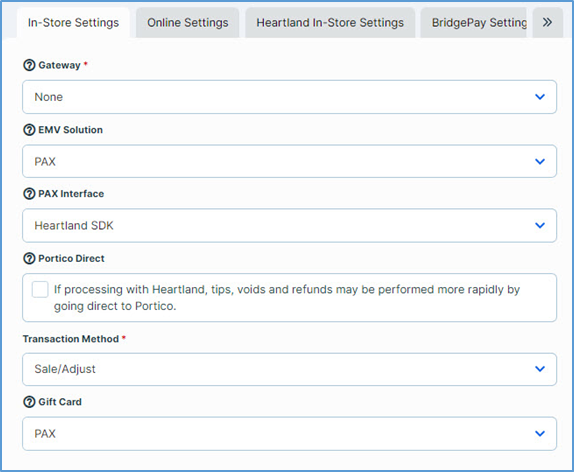Open the PAX Interface Heartland SDK dropdown
Viewport: 574px width, 472px height.
point(289,226)
